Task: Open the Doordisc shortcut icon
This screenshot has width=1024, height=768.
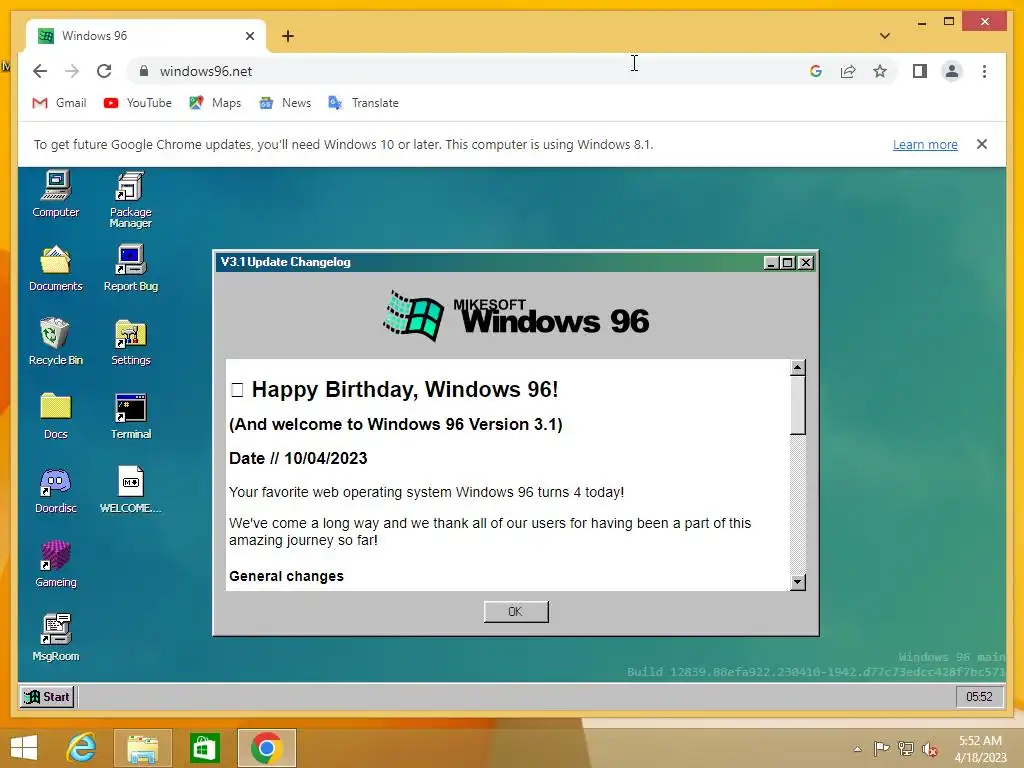Action: [x=56, y=490]
